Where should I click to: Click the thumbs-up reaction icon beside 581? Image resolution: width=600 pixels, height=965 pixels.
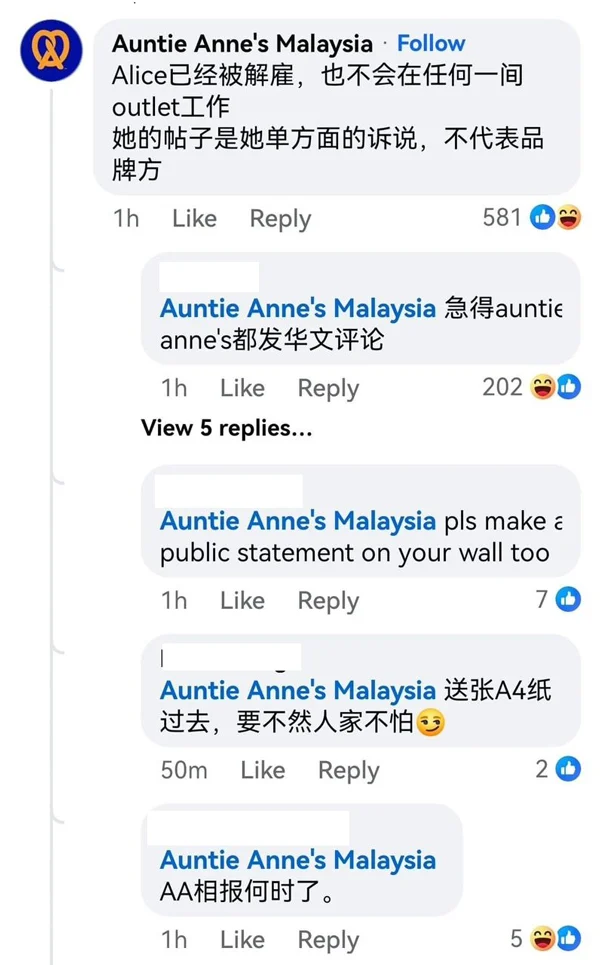click(x=543, y=216)
